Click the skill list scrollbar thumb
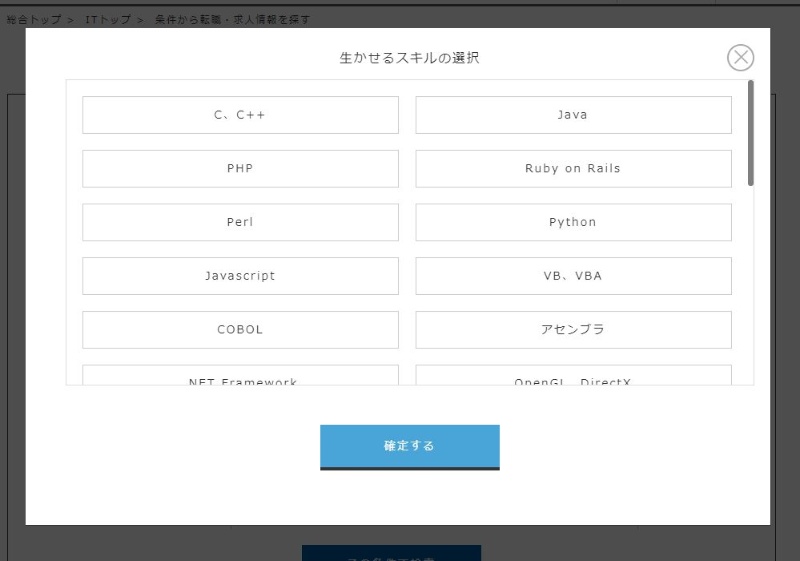Viewport: 800px width, 561px height. 751,133
